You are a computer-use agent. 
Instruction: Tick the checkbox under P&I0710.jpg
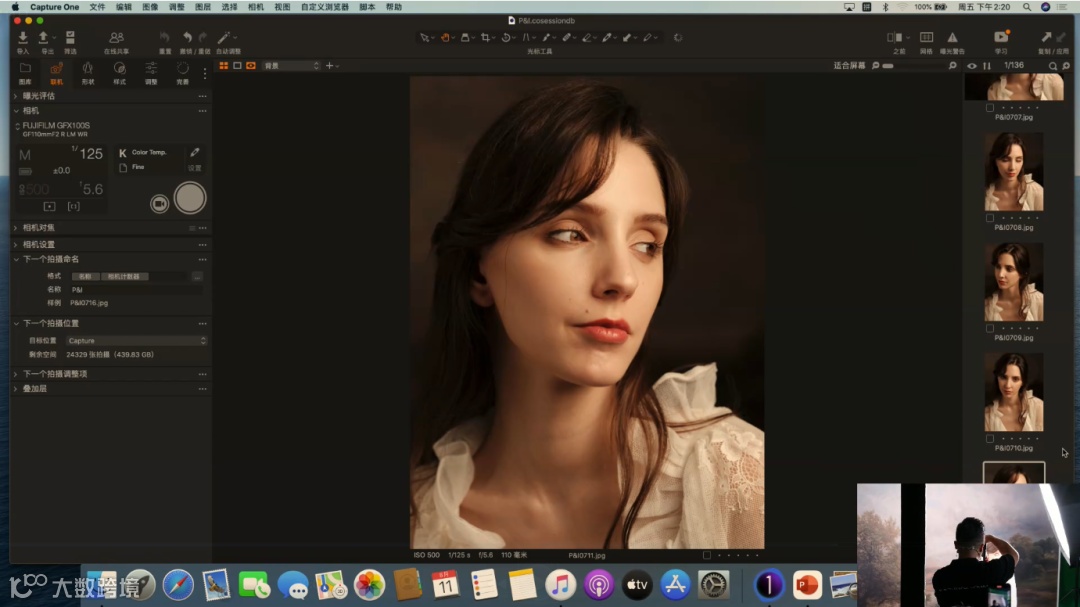coord(990,438)
